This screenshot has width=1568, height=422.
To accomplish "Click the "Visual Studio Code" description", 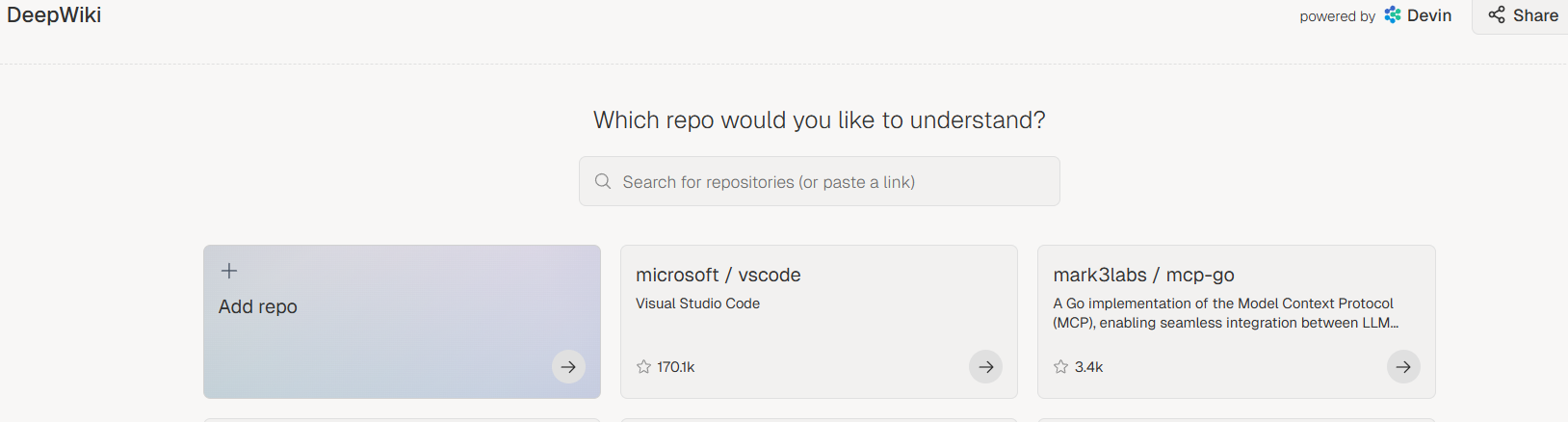I will (697, 303).
